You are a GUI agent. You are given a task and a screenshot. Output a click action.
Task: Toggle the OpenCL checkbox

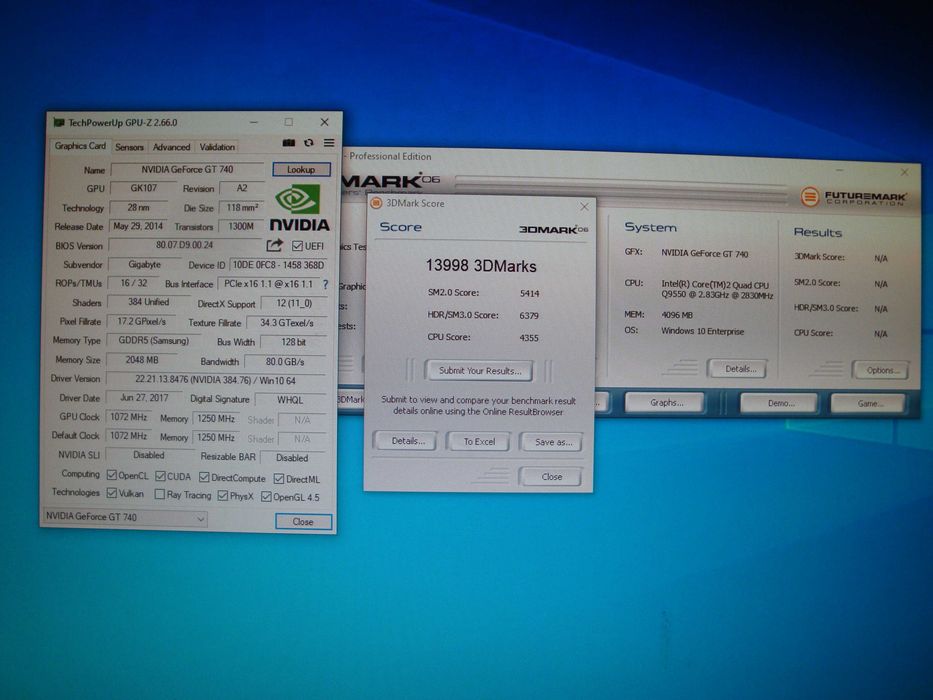pos(112,475)
